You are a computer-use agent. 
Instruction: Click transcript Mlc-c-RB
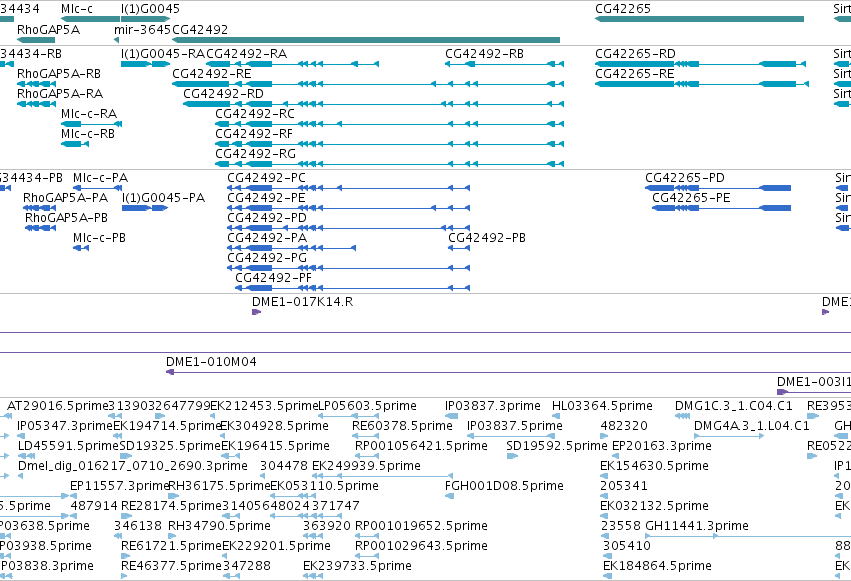pyautogui.click(x=75, y=144)
